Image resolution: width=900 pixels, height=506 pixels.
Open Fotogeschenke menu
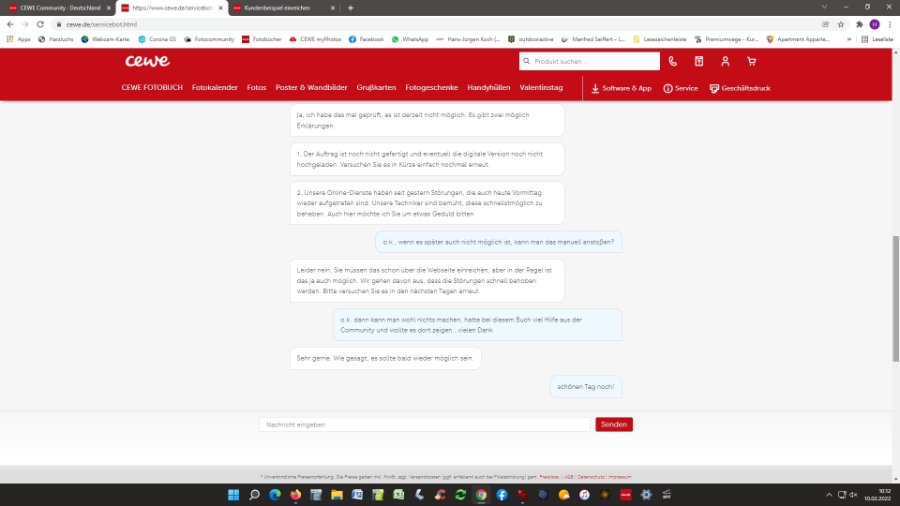pos(432,88)
